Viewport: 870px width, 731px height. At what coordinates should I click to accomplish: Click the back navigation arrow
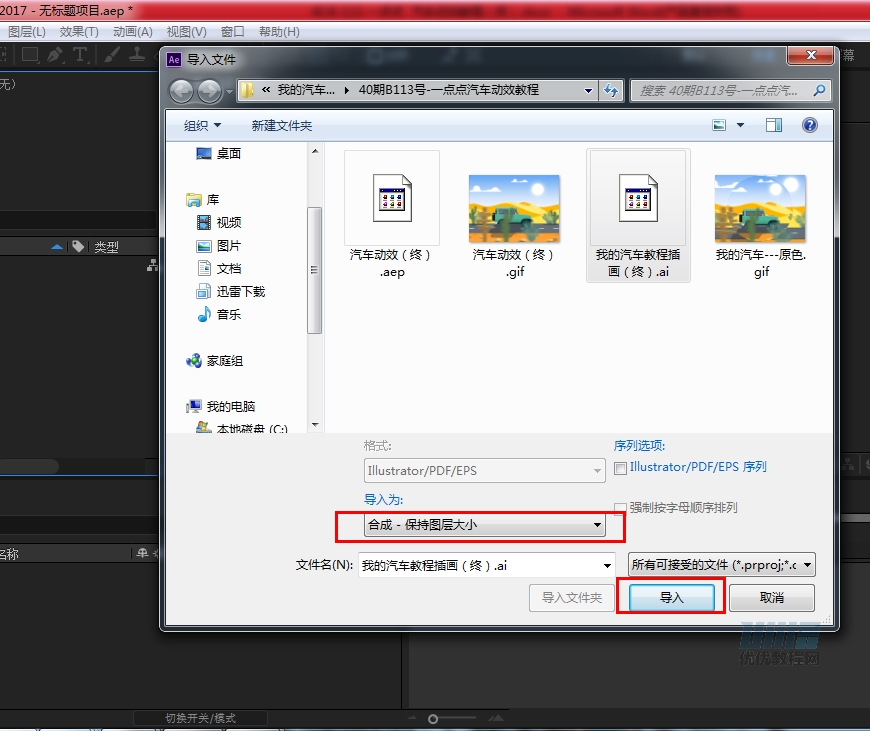coord(181,91)
